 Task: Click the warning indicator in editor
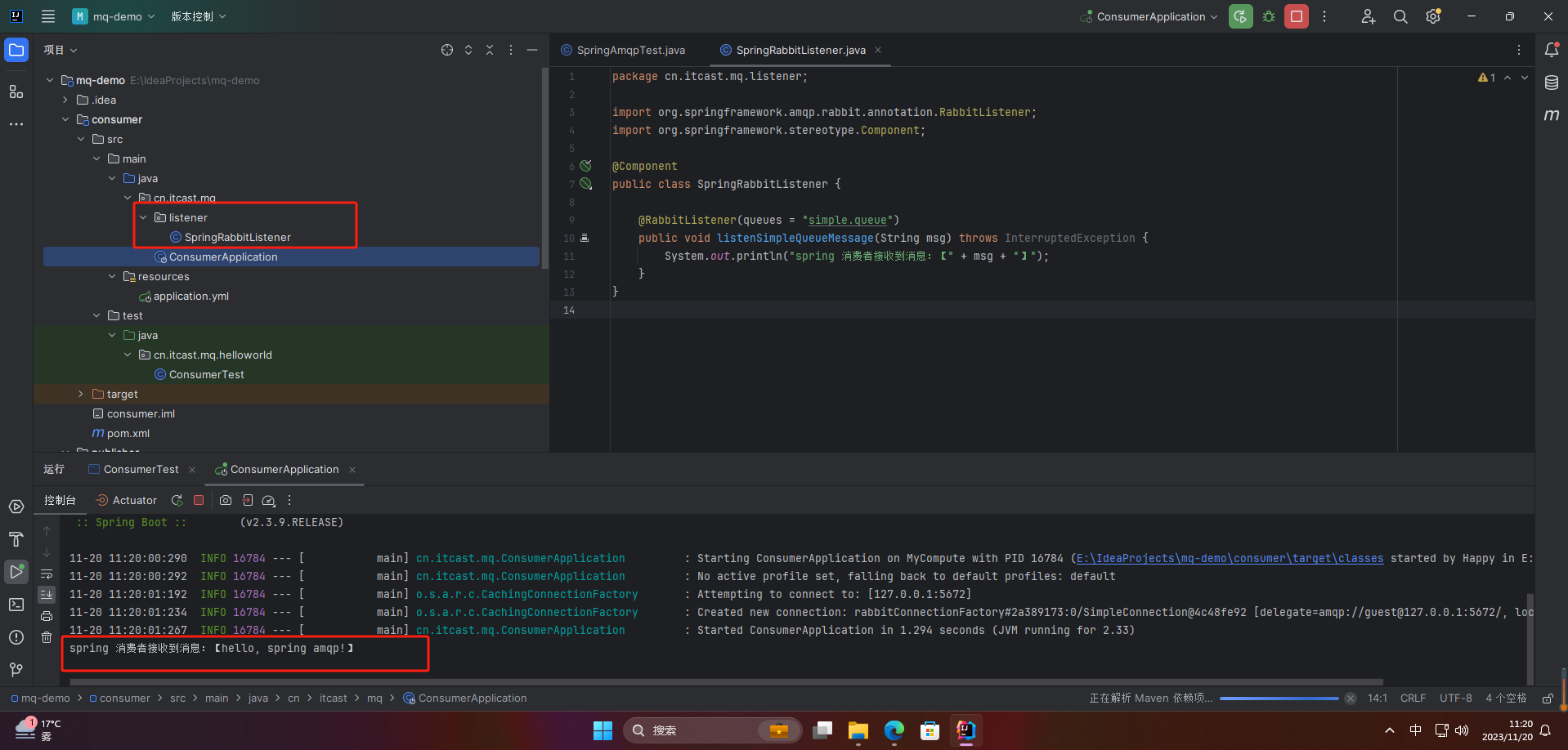(x=1487, y=78)
